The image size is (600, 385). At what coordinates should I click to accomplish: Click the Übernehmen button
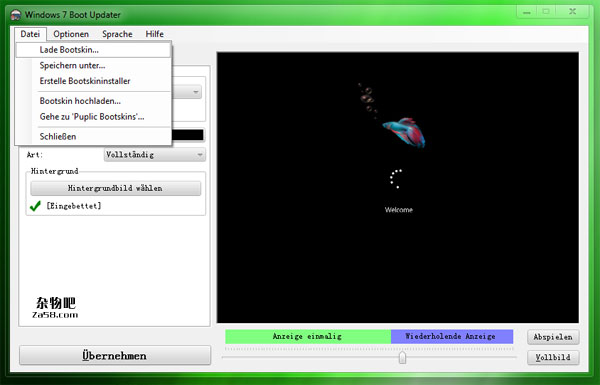point(115,356)
